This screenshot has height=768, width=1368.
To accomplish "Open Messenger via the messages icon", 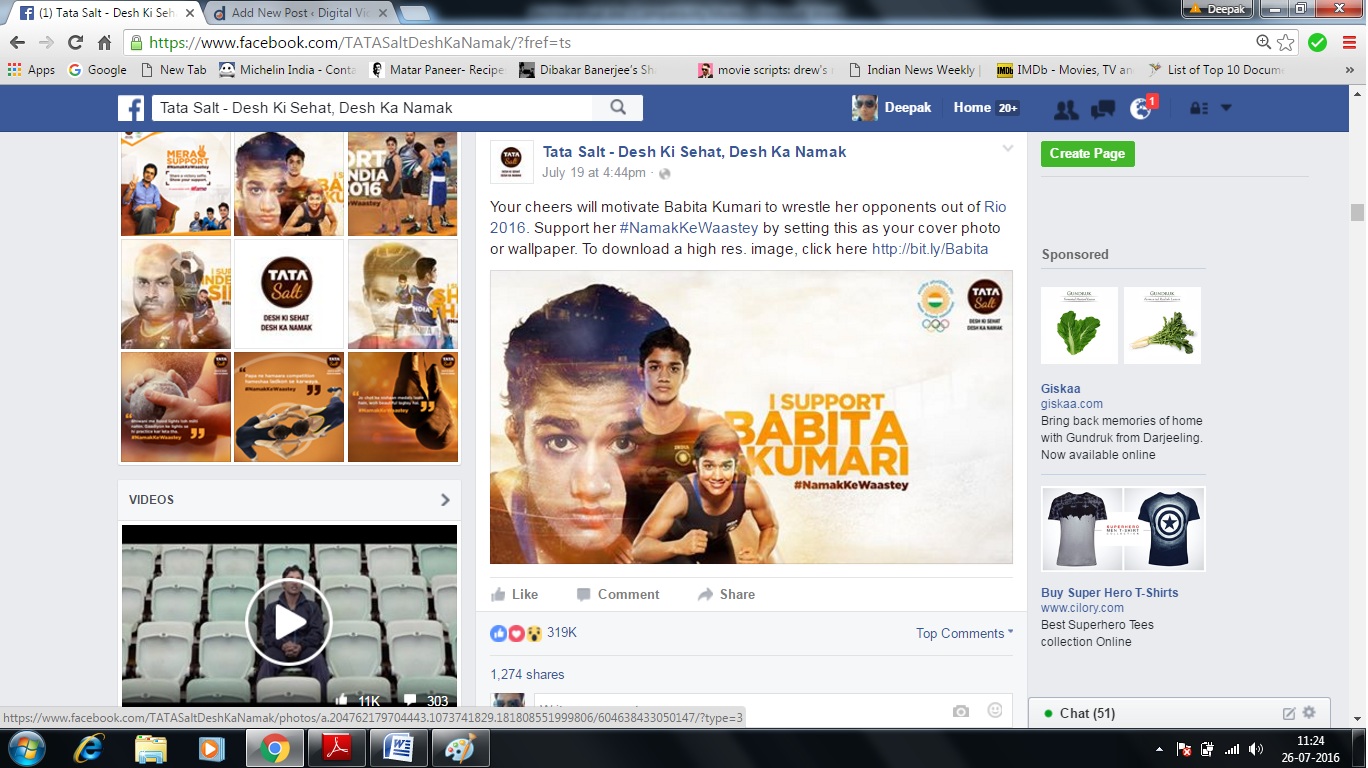I will click(1104, 107).
